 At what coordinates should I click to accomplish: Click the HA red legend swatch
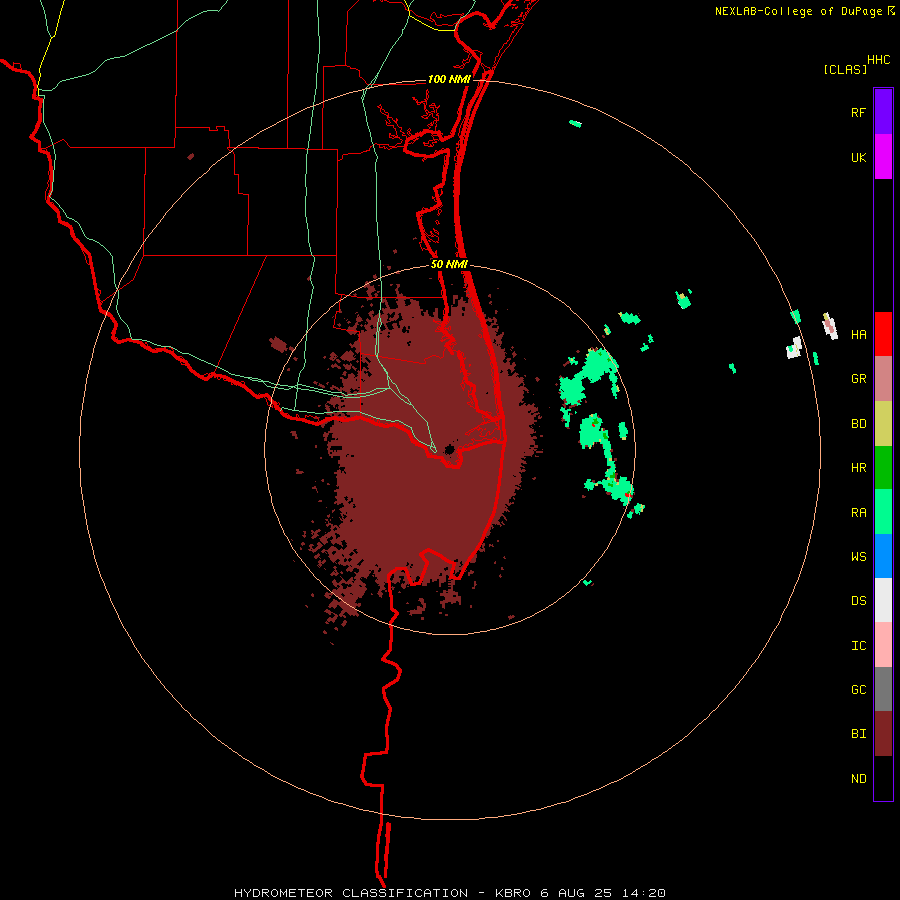pyautogui.click(x=883, y=334)
